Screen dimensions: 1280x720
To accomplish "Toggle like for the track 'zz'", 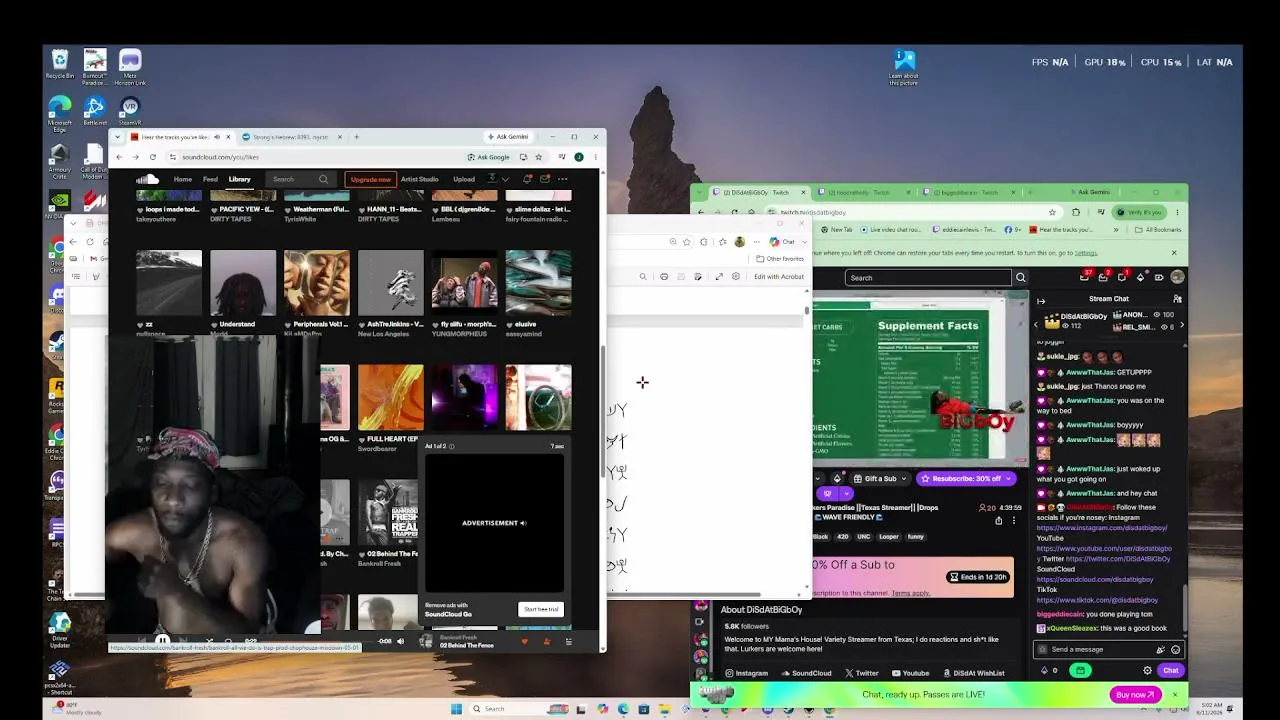I will pyautogui.click(x=139, y=325).
